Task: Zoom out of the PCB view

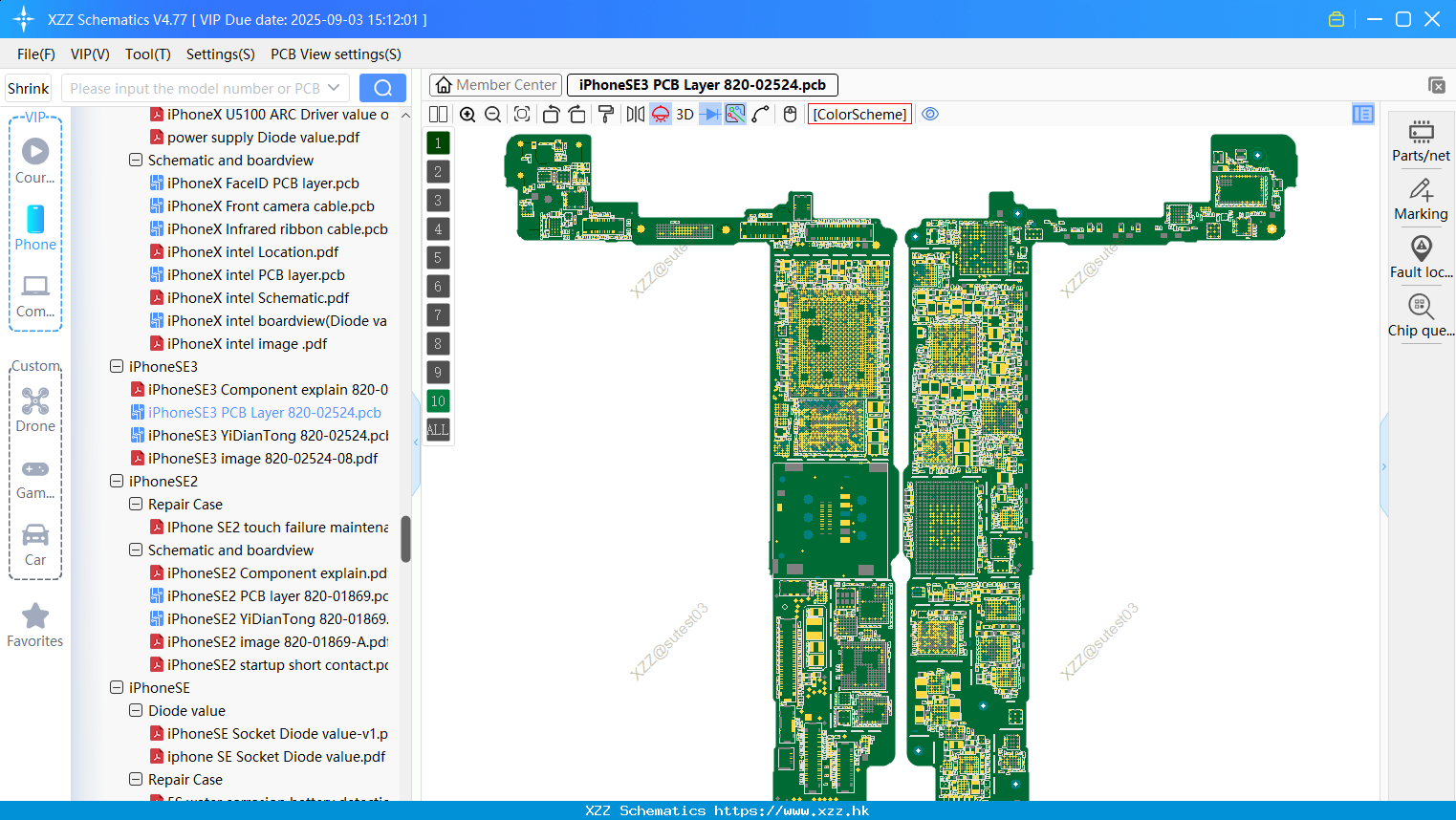Action: click(493, 114)
